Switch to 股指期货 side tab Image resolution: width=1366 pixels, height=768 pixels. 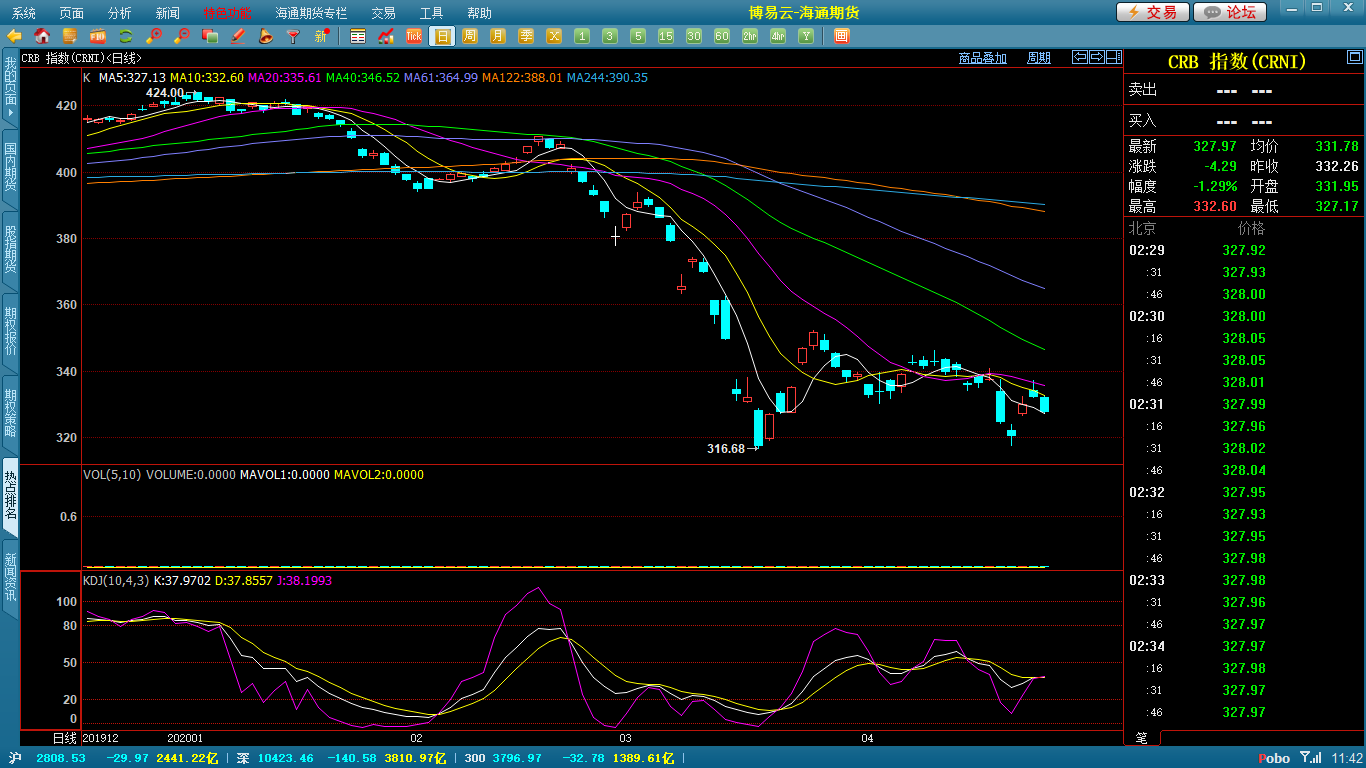point(10,249)
